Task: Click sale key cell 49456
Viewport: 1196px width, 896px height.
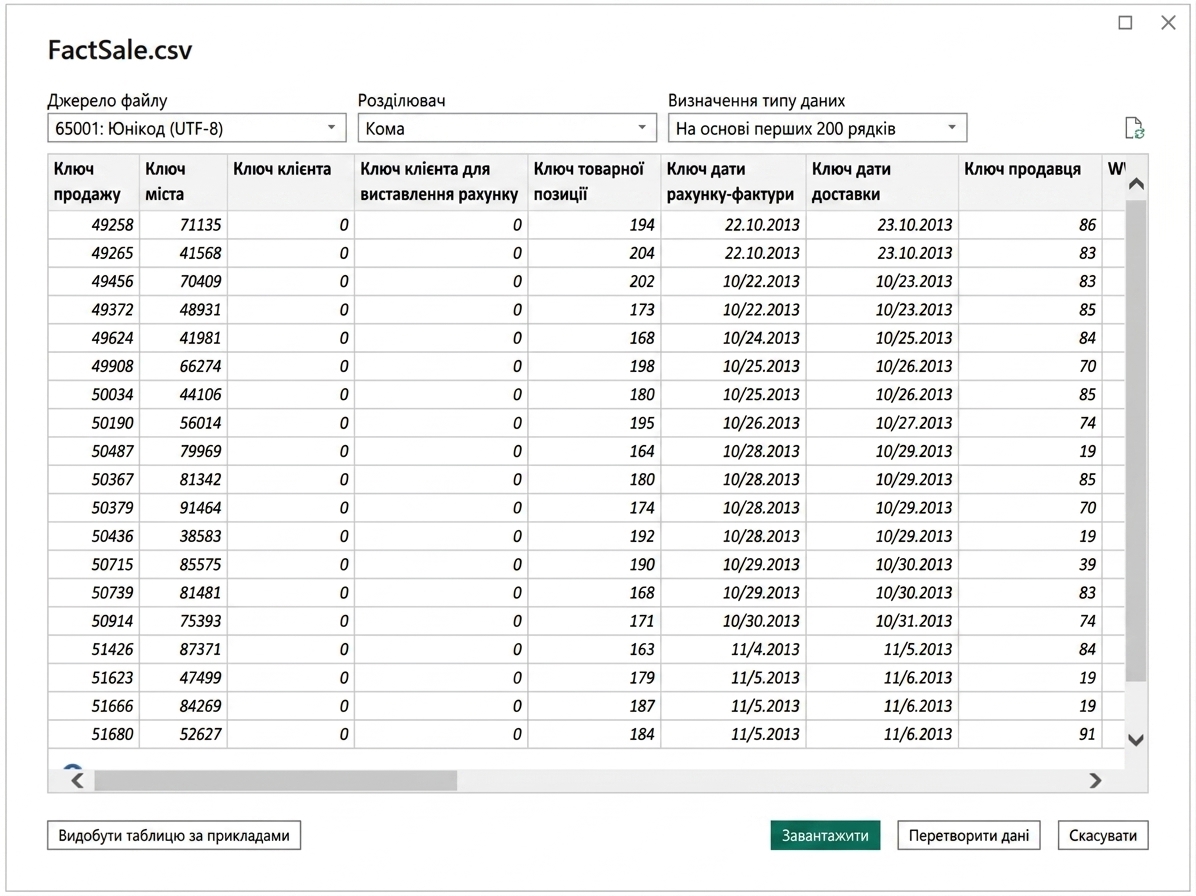Action: (94, 281)
